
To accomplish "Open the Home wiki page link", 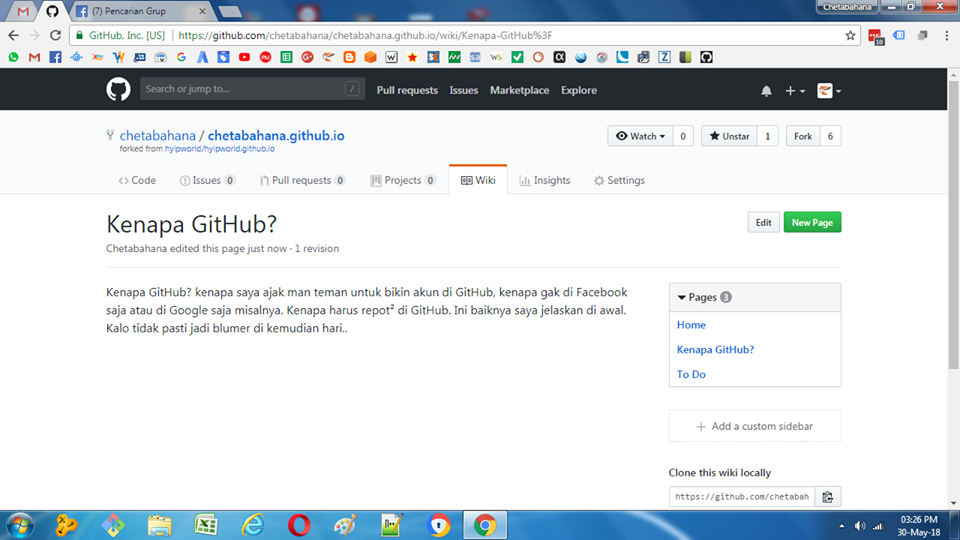I will click(x=691, y=324).
